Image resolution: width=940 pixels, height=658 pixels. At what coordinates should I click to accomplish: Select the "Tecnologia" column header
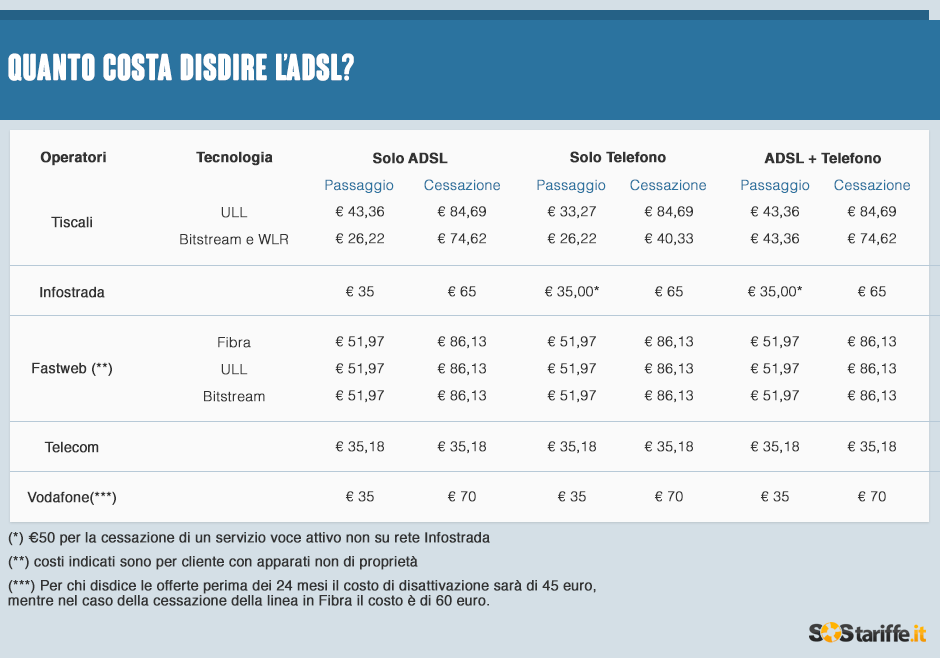tap(234, 157)
